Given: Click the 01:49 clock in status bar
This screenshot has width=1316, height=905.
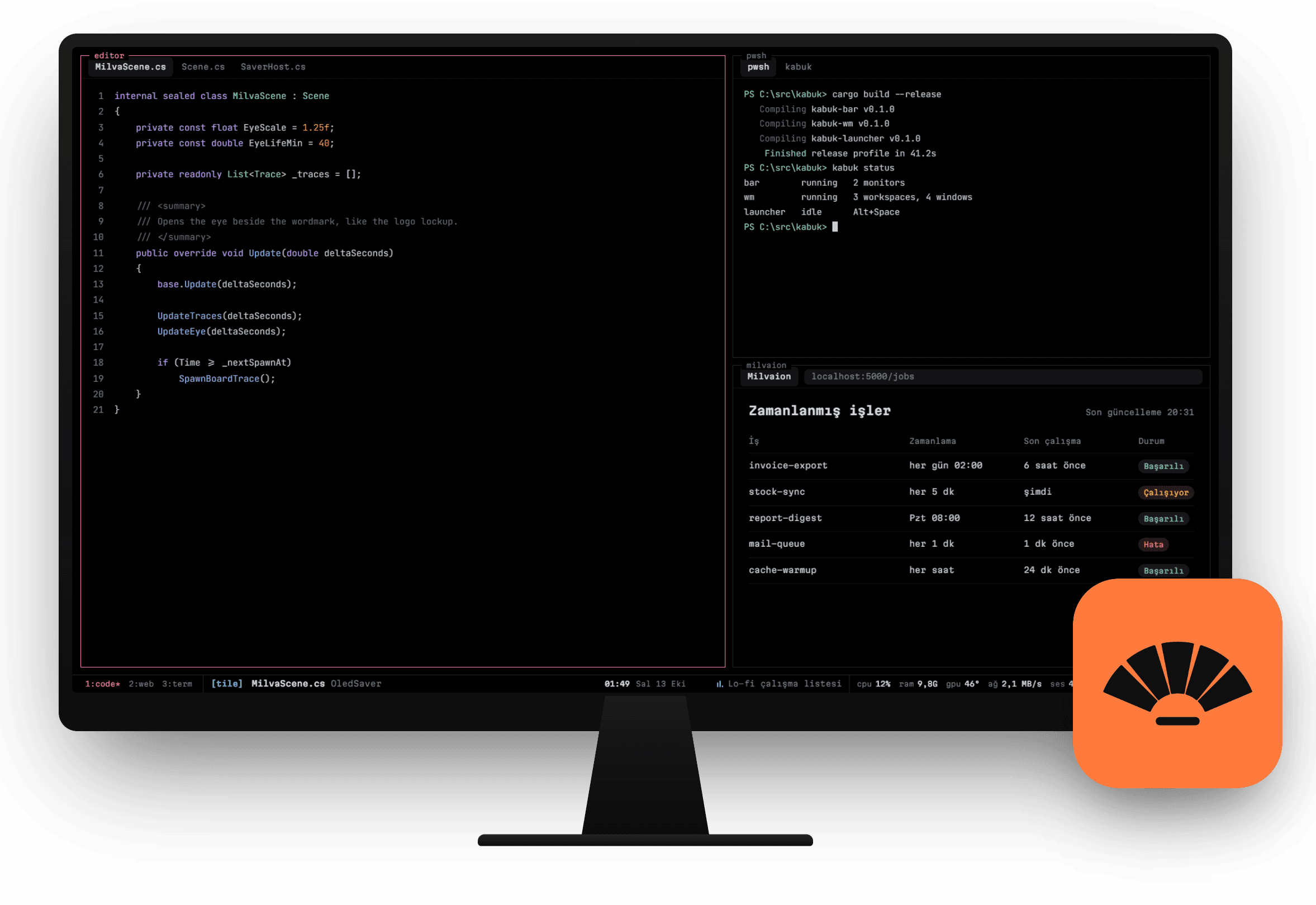Looking at the screenshot, I should 616,683.
